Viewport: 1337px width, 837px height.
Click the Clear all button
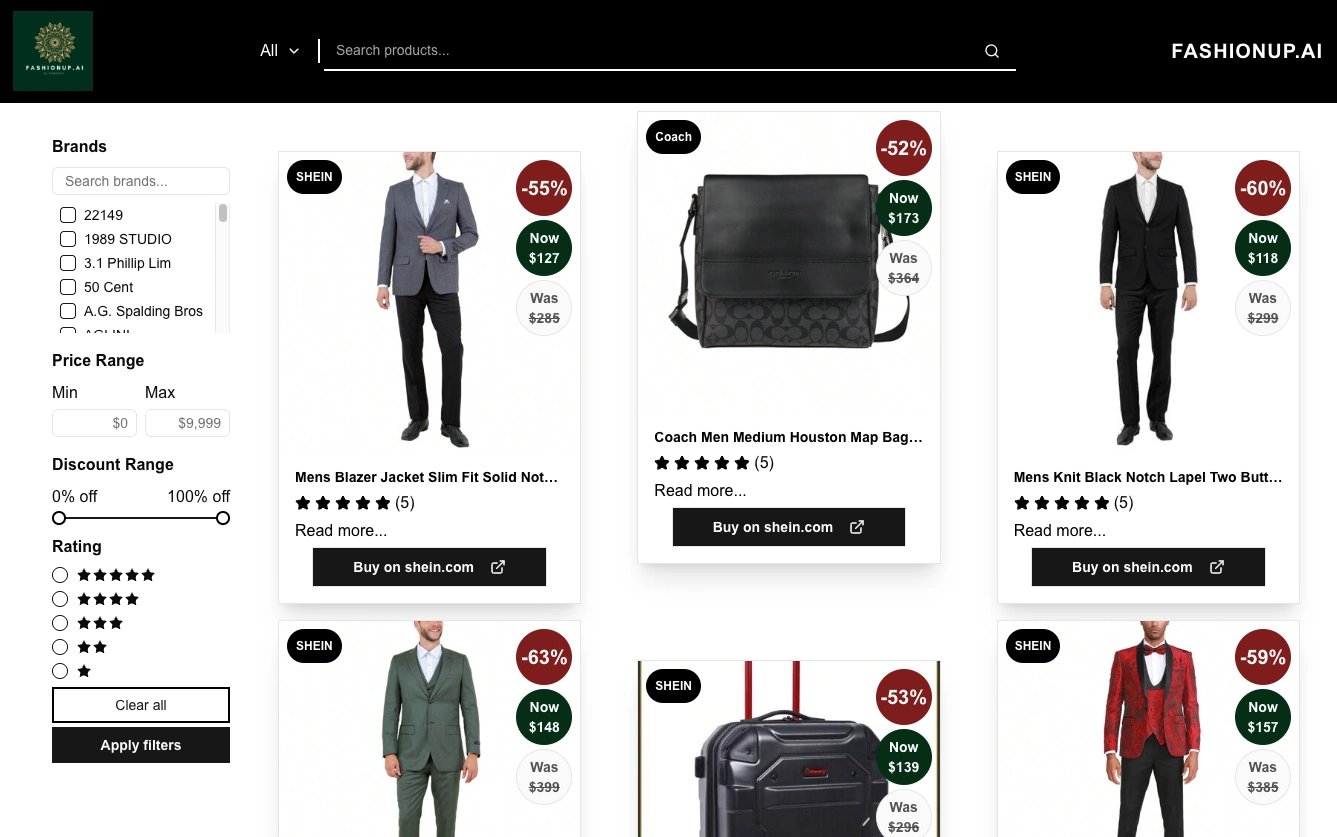[x=141, y=705]
